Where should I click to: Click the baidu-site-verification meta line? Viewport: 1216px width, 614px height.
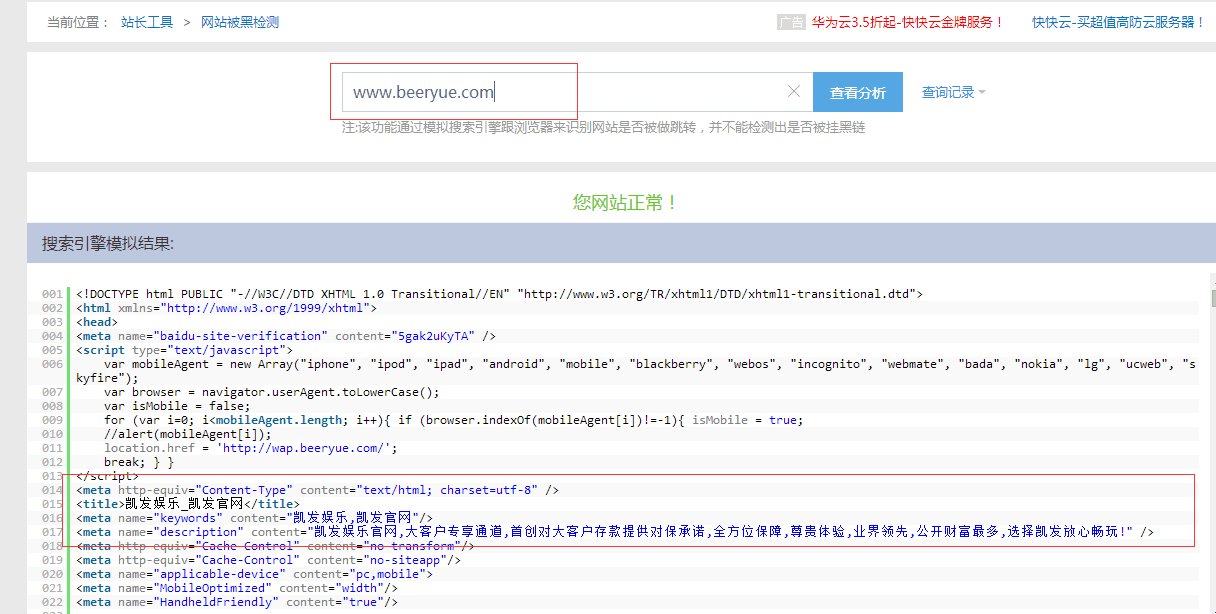(286, 336)
